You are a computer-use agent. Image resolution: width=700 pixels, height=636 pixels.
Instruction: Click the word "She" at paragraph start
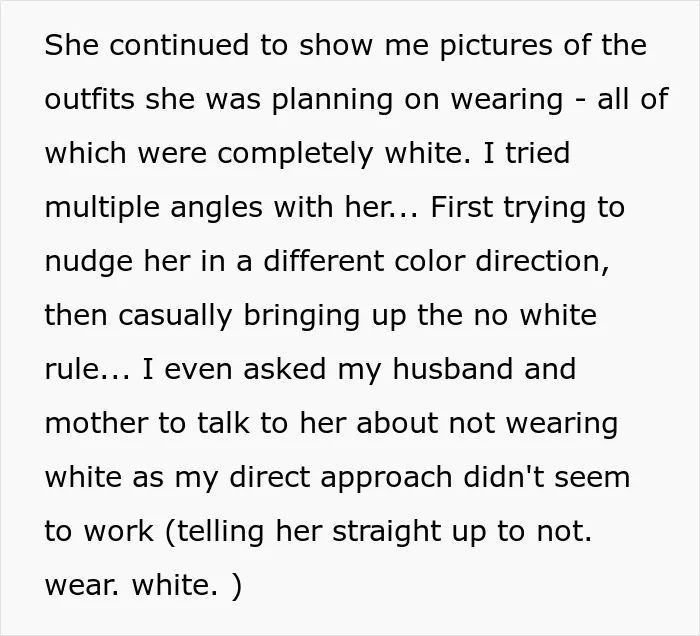(71, 45)
